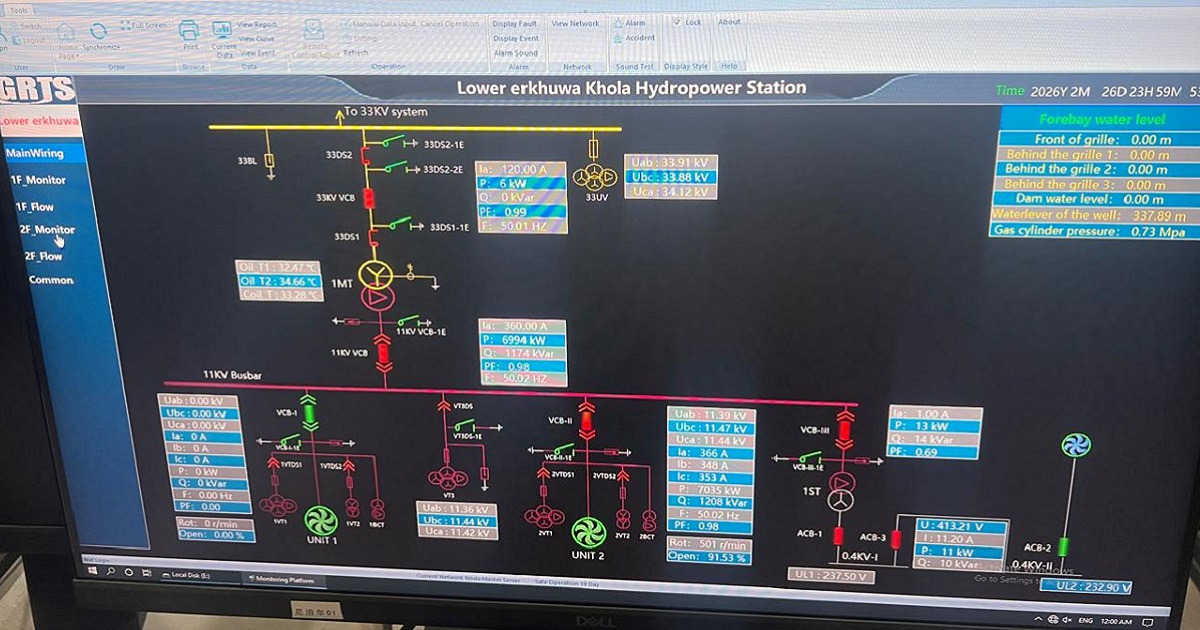Viewport: 1200px width, 630px height.
Task: Click the View Network button
Action: click(575, 23)
